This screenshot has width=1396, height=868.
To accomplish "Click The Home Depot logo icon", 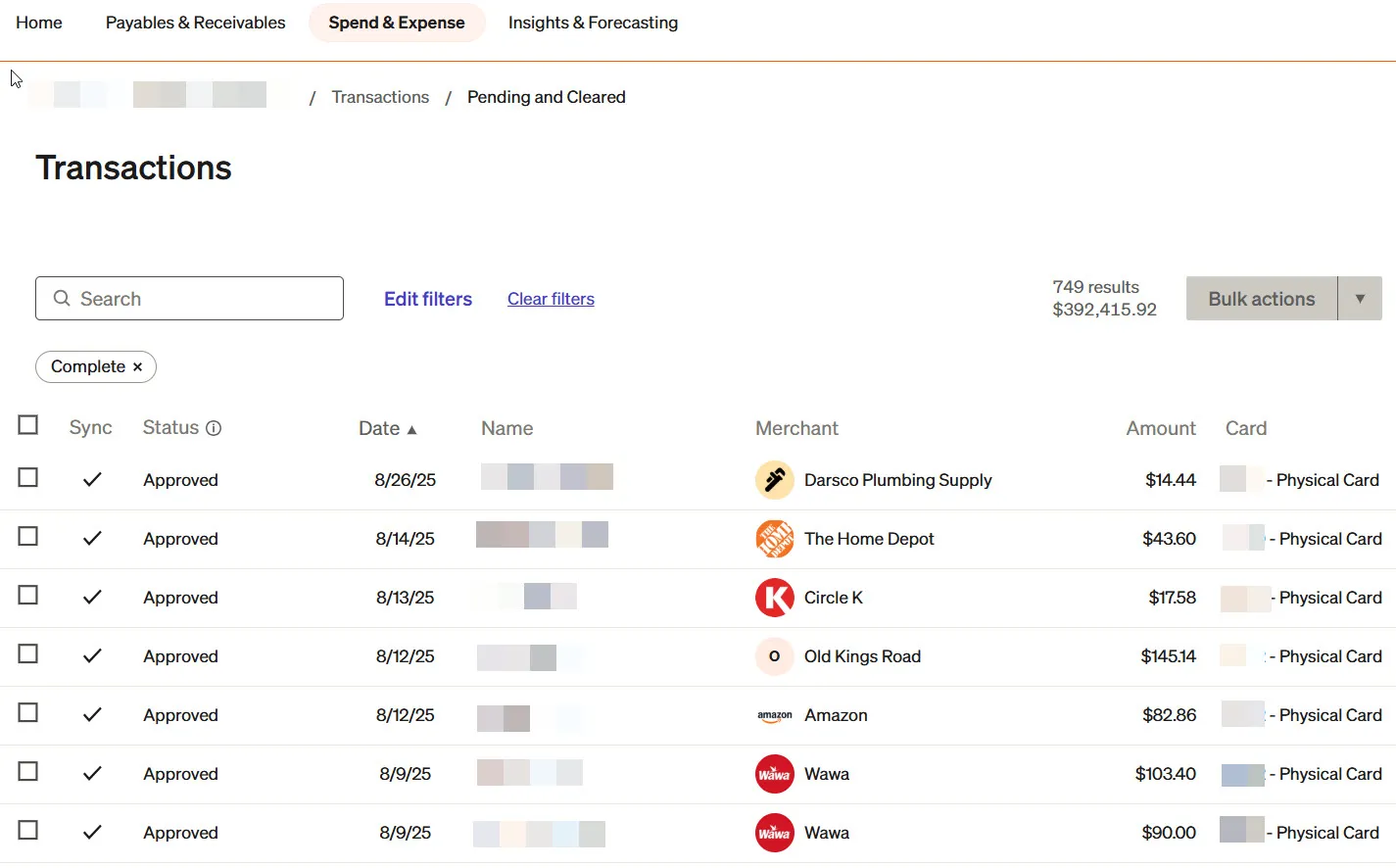I will [774, 539].
